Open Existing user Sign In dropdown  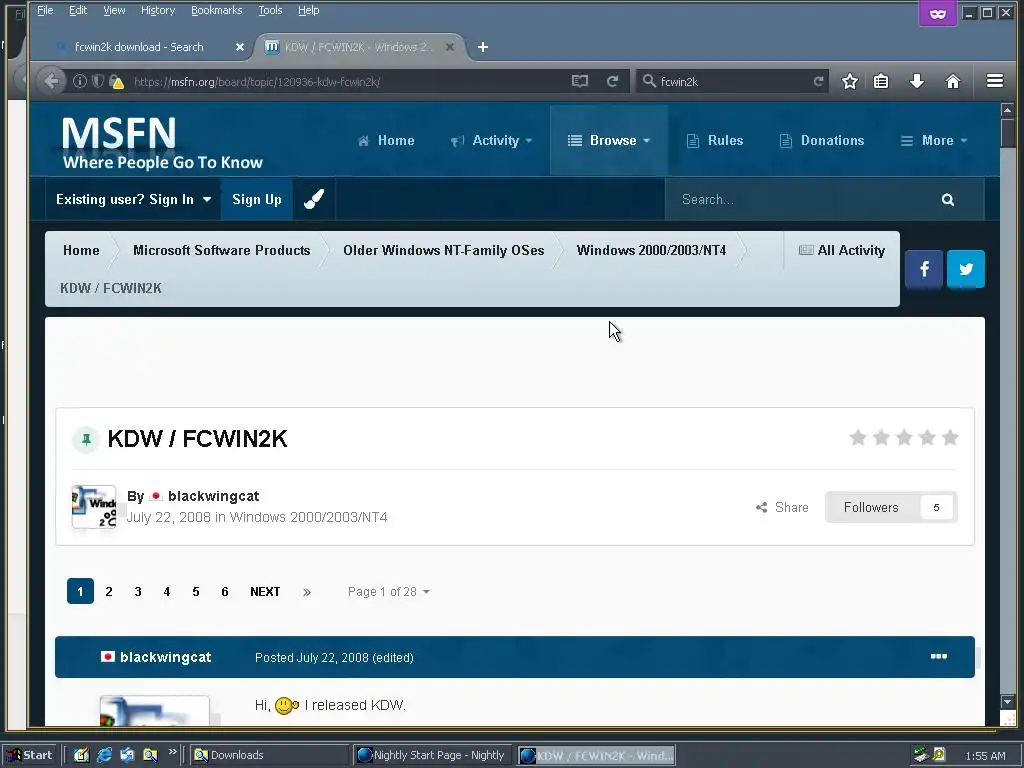tap(133, 199)
